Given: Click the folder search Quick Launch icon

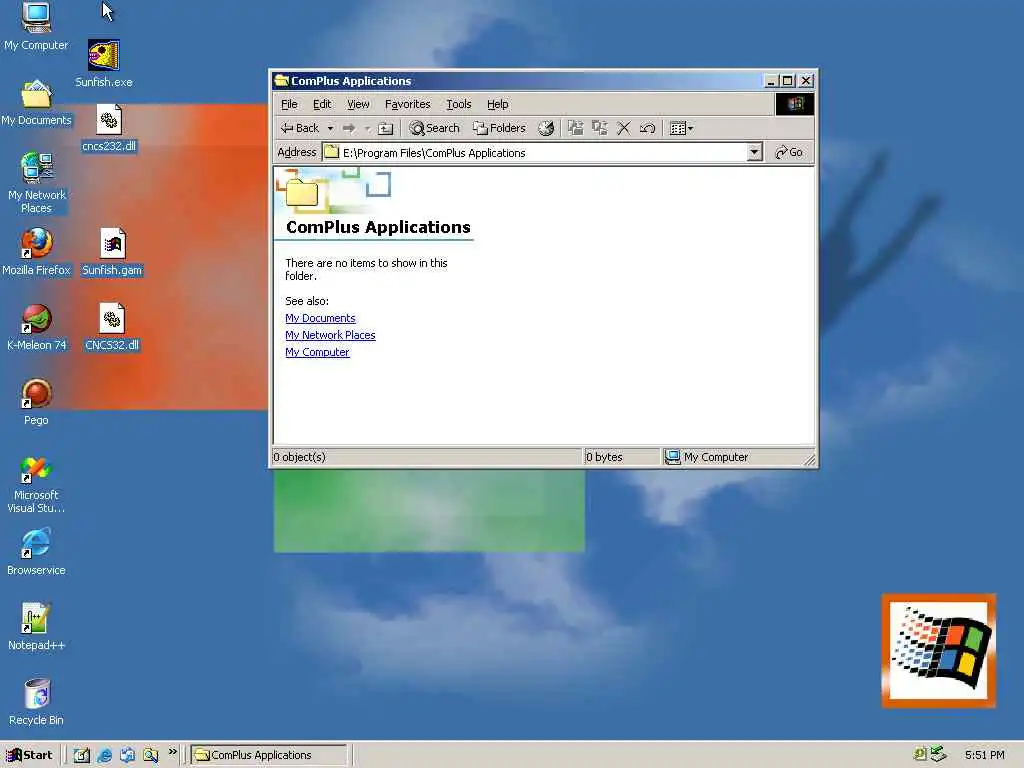Looking at the screenshot, I should point(151,755).
